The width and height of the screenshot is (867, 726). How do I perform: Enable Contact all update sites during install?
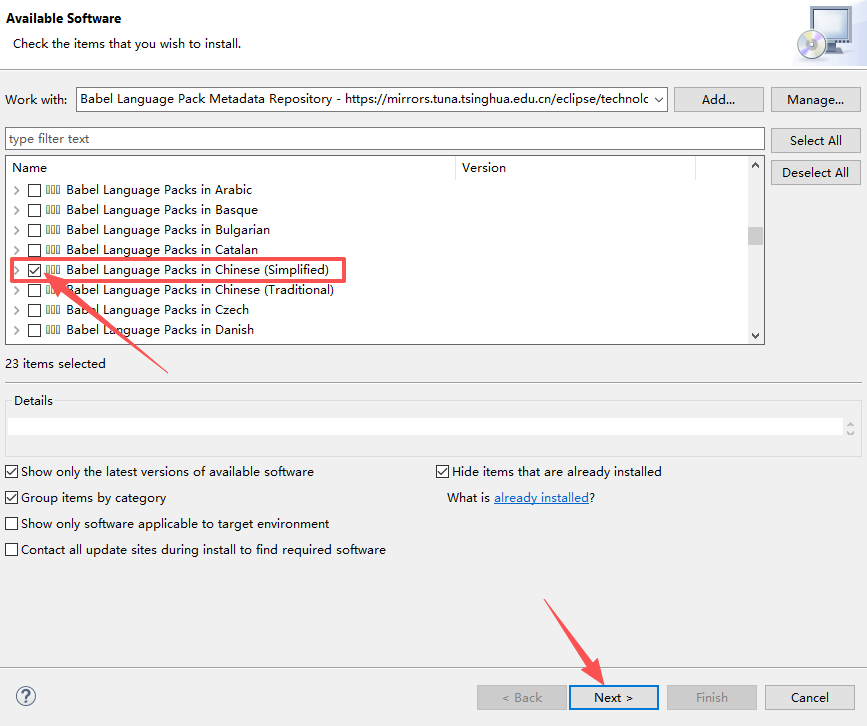click(x=12, y=550)
